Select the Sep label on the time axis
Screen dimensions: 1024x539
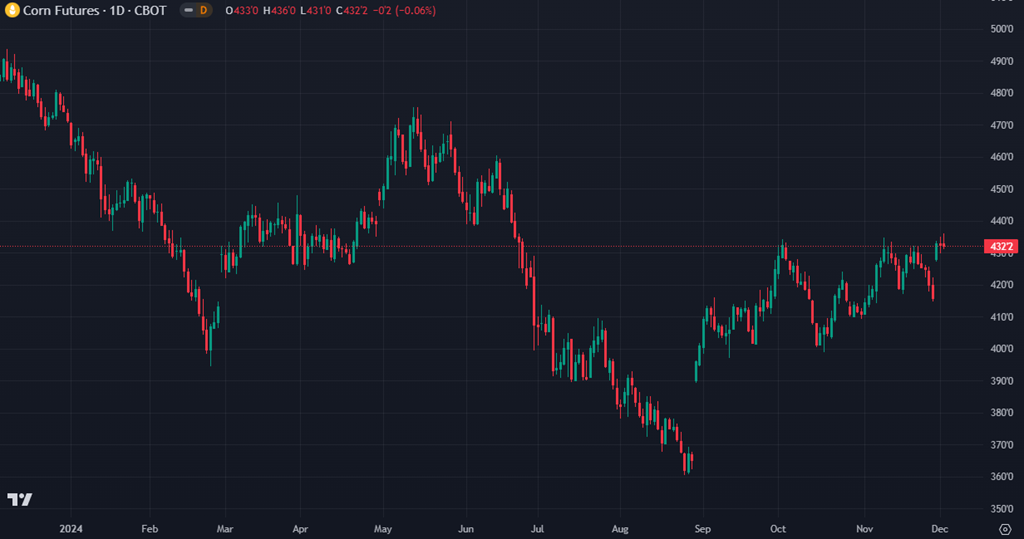703,528
